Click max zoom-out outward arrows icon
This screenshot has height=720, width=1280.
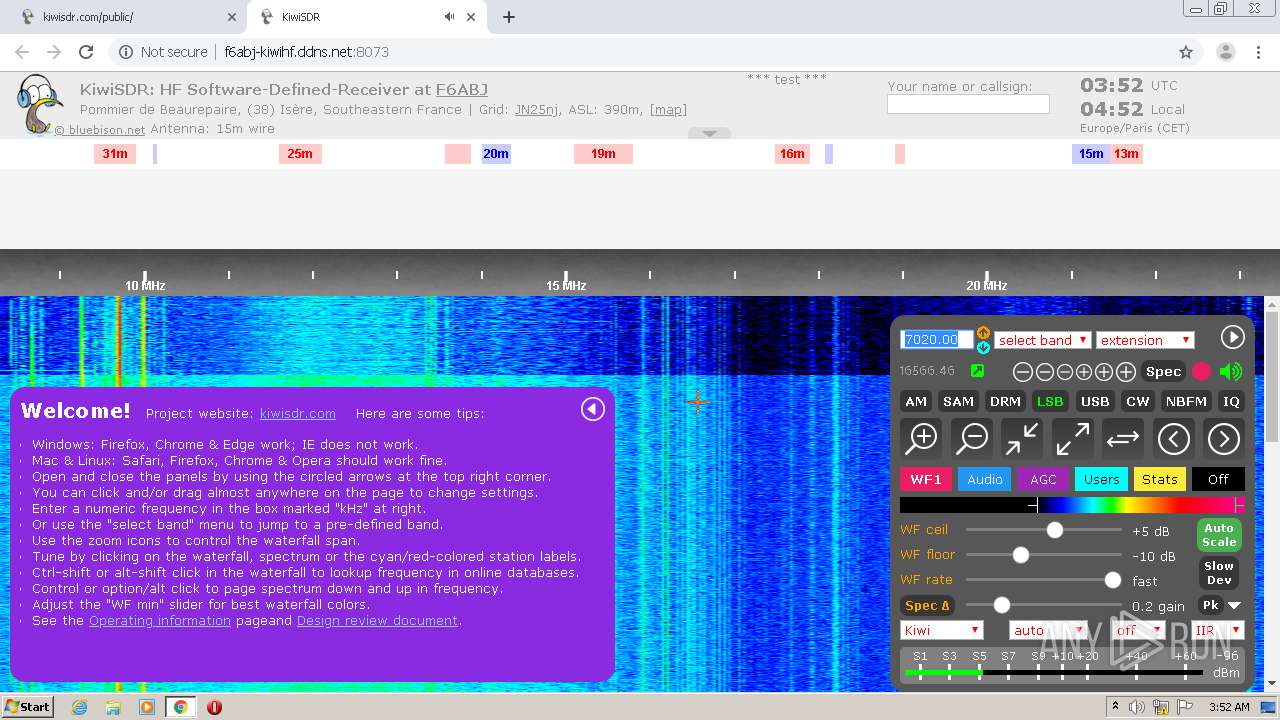coord(1072,438)
